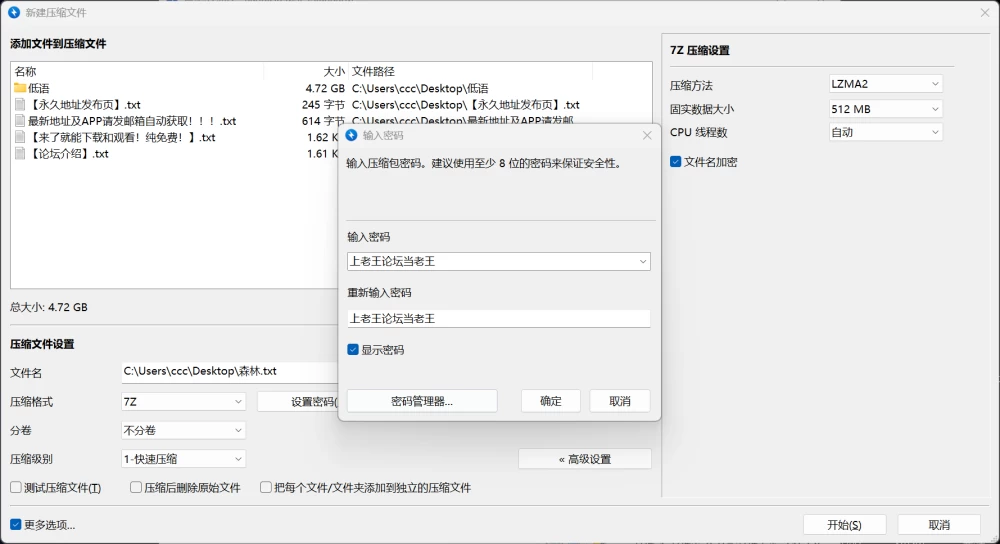1000x544 pixels.
Task: Select 最新地址及APP请发邮箱自动获取！！！.txt file name
Action: pyautogui.click(x=132, y=121)
